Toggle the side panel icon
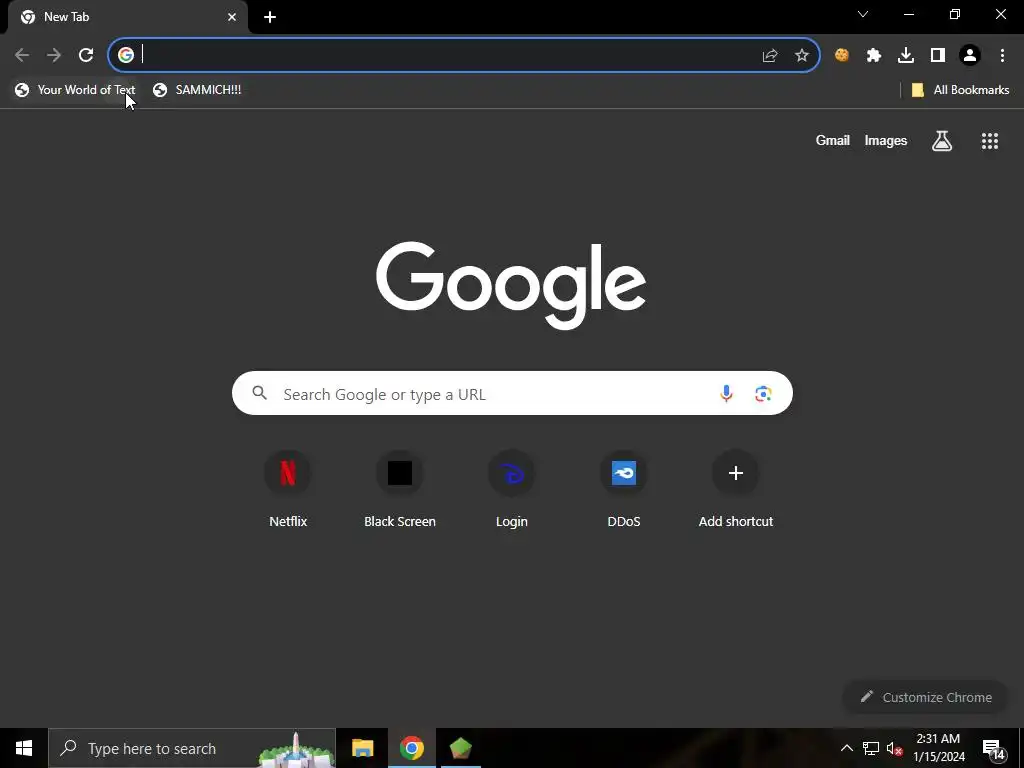The image size is (1024, 768). pyautogui.click(x=938, y=55)
